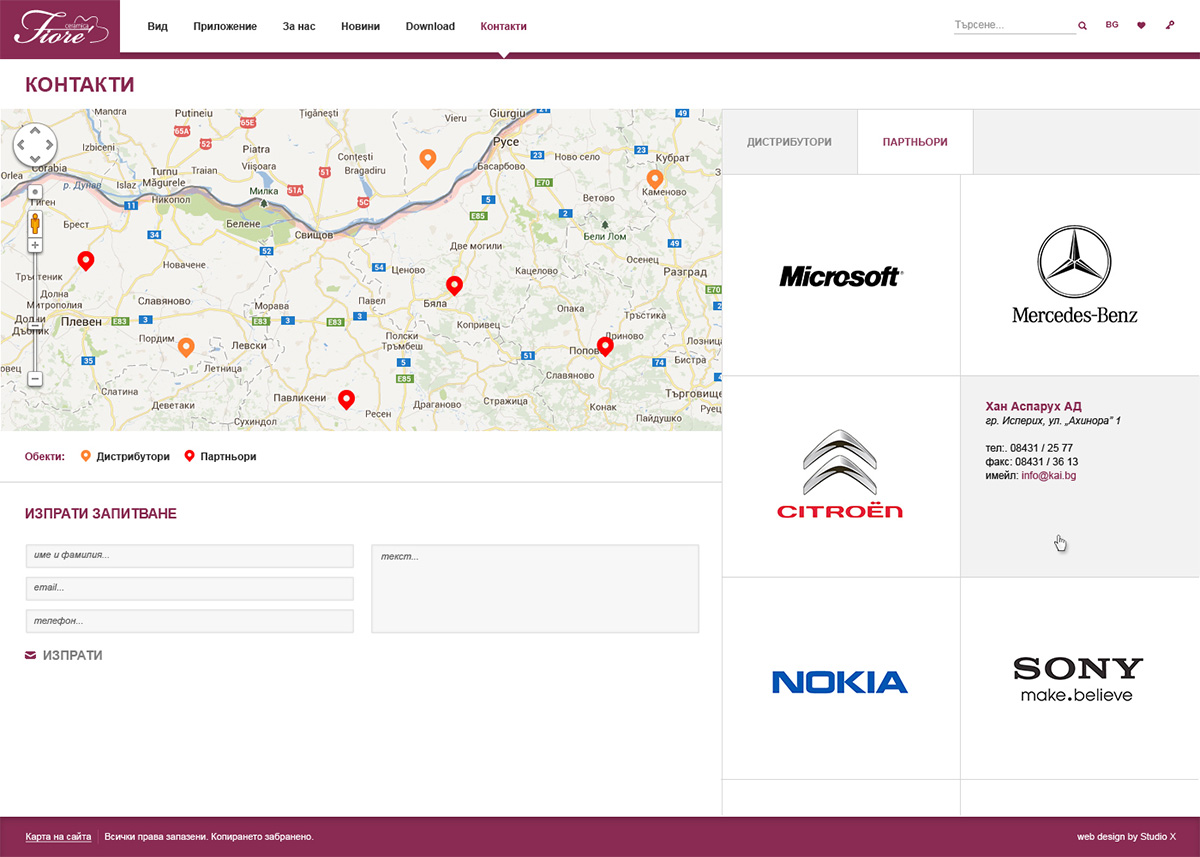Pan the map right with arrow
The image size is (1200, 857).
coord(49,144)
